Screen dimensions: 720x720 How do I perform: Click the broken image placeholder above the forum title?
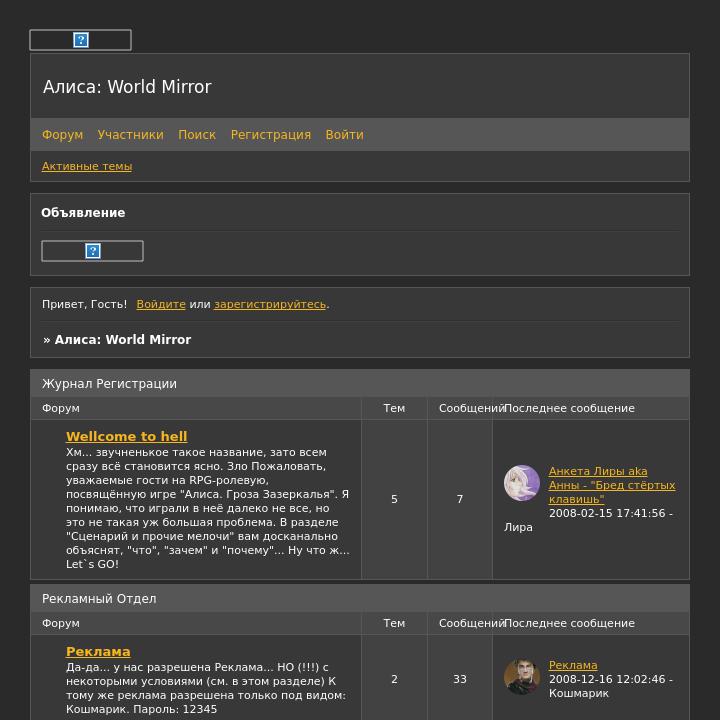[80, 40]
